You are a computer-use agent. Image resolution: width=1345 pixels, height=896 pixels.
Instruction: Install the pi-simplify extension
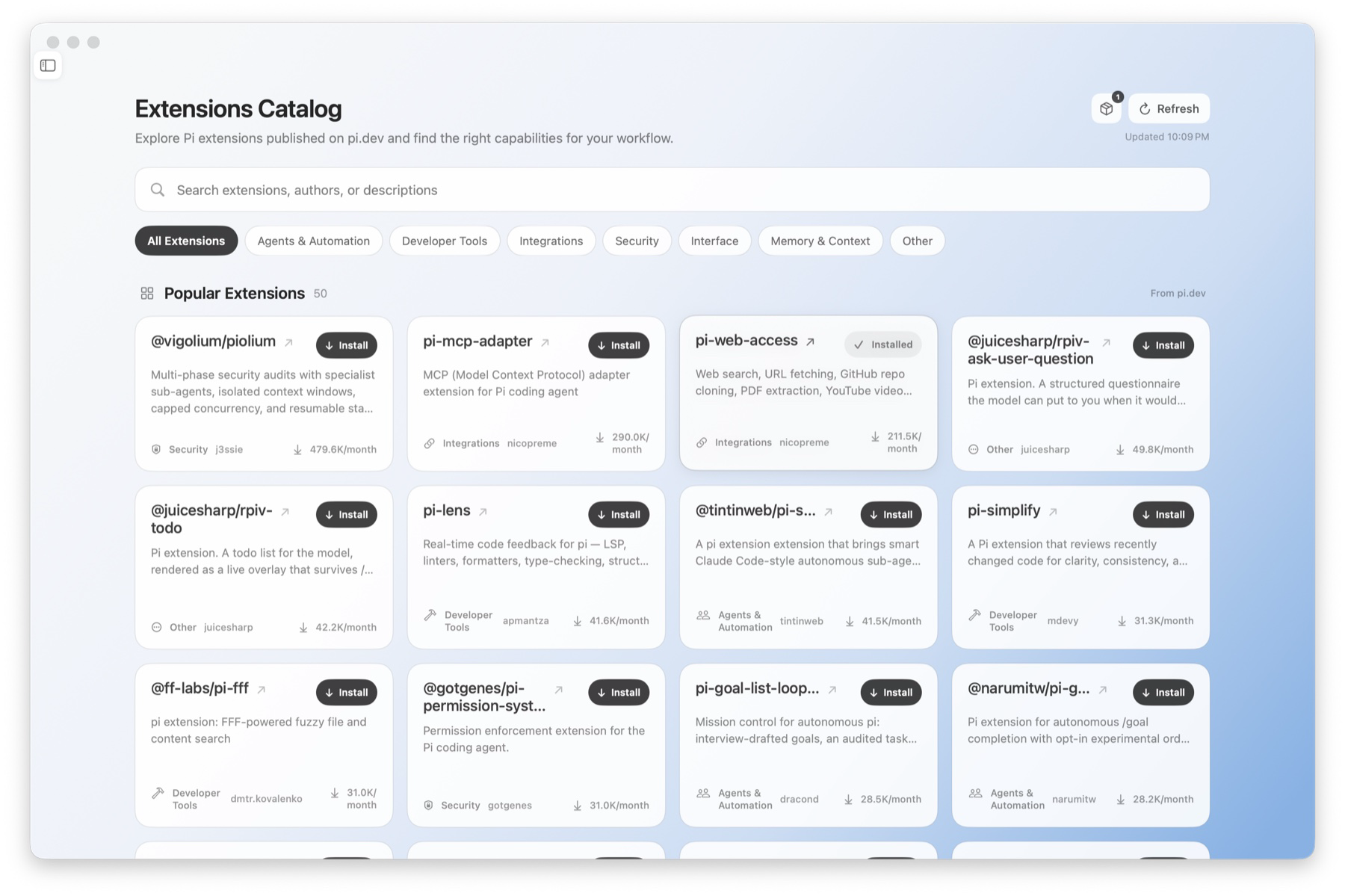[x=1163, y=514]
